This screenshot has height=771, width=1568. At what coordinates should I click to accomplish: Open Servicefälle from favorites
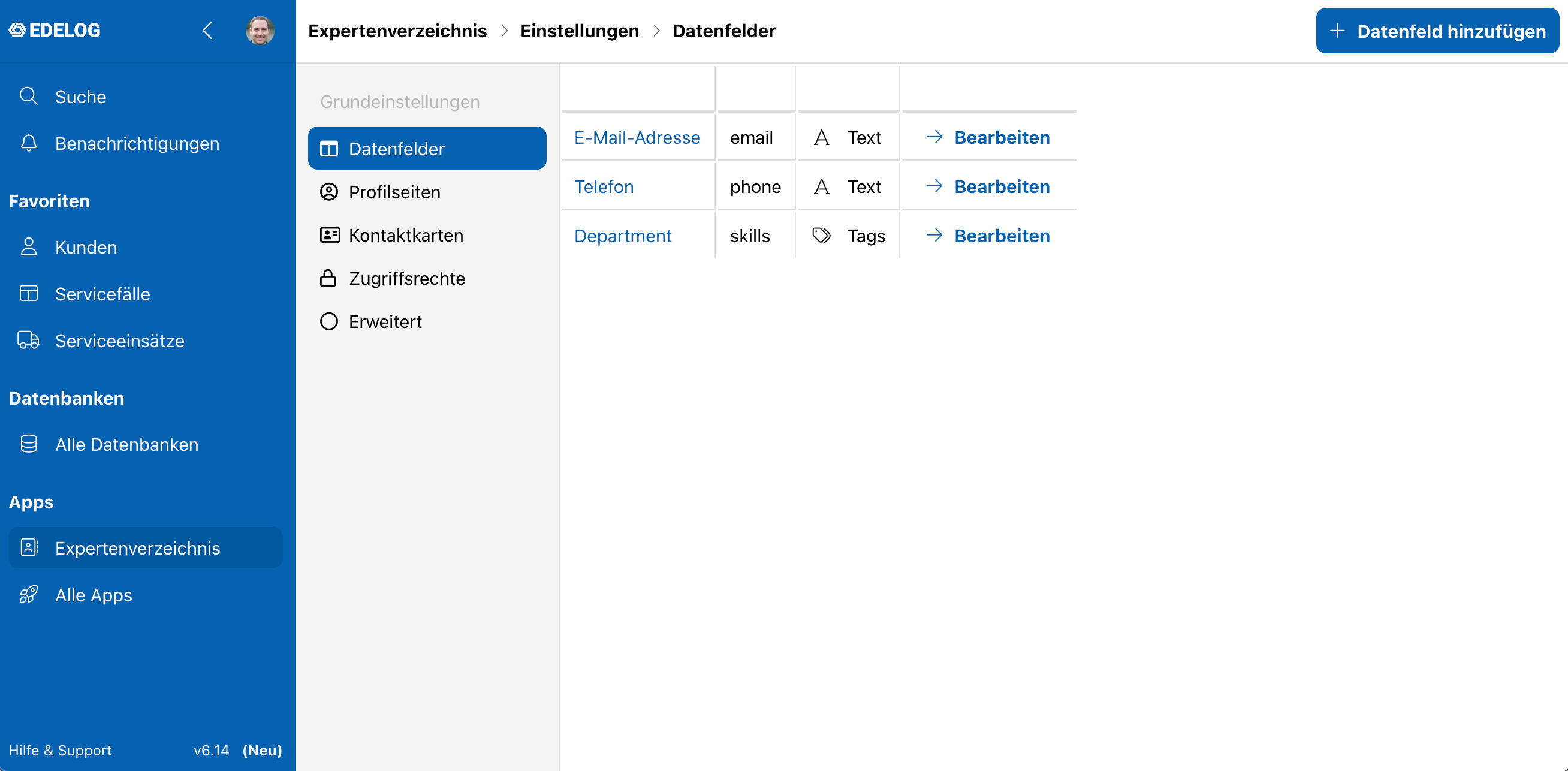[146, 294]
